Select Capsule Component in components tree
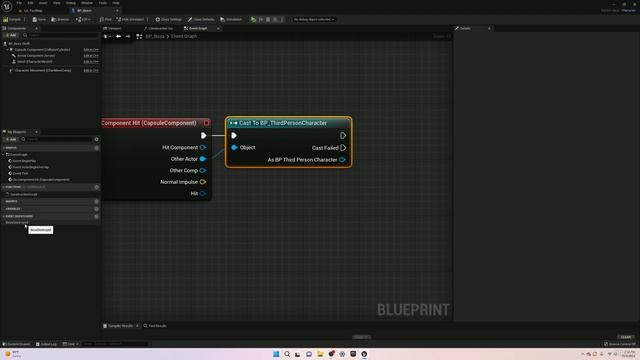 42,50
